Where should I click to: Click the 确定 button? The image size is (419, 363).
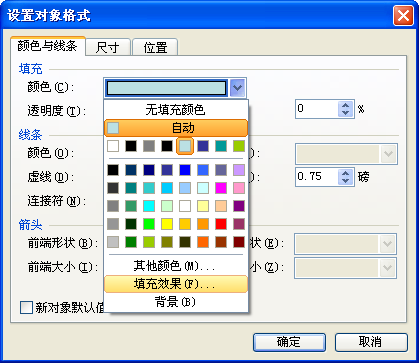click(x=289, y=342)
